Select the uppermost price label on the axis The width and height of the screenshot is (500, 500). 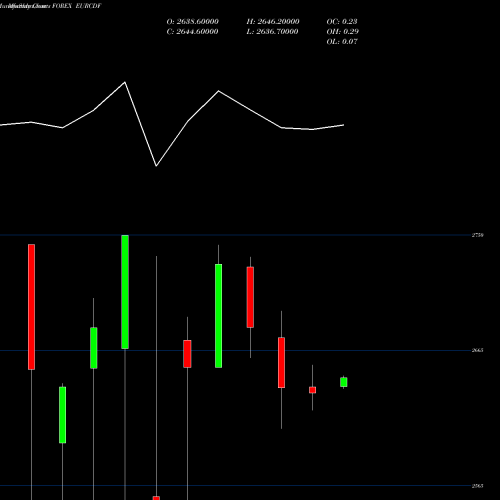tap(477, 235)
